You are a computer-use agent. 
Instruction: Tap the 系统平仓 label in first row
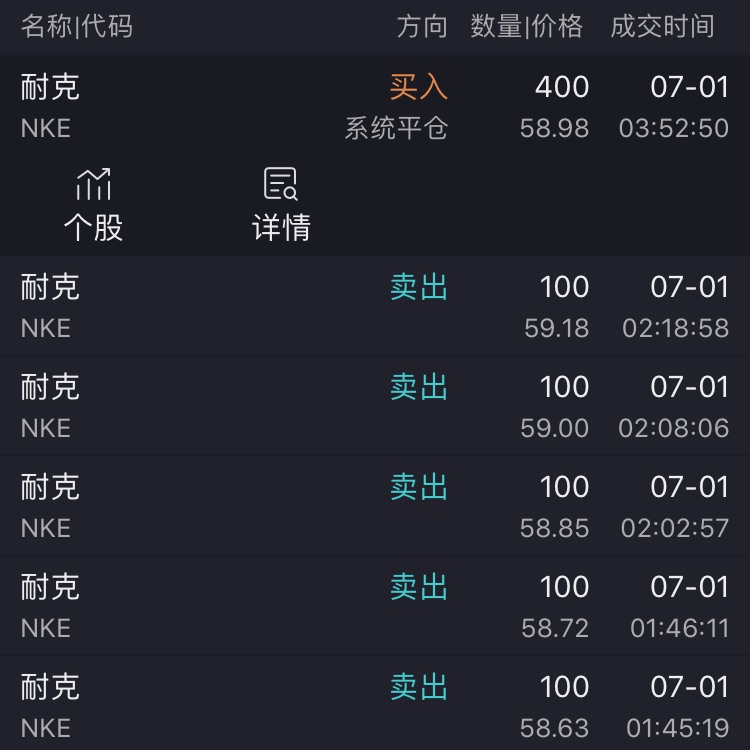click(x=396, y=128)
